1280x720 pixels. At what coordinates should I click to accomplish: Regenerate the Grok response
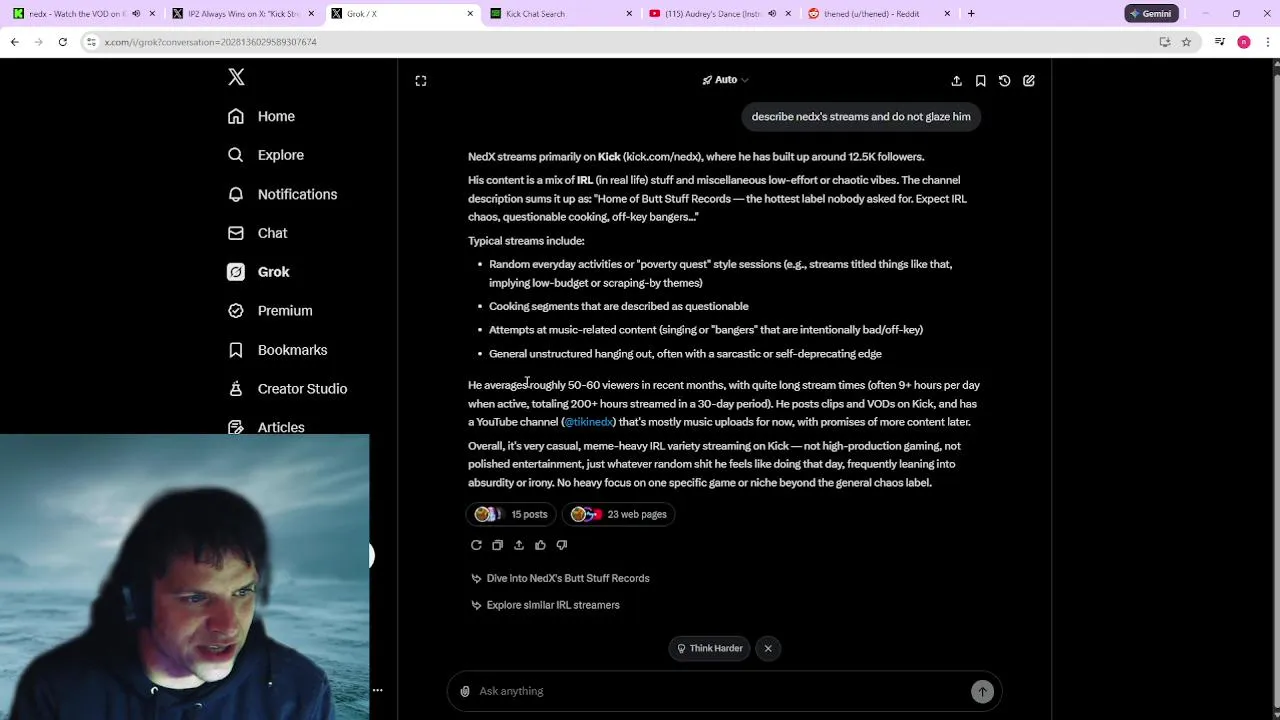pyautogui.click(x=476, y=545)
